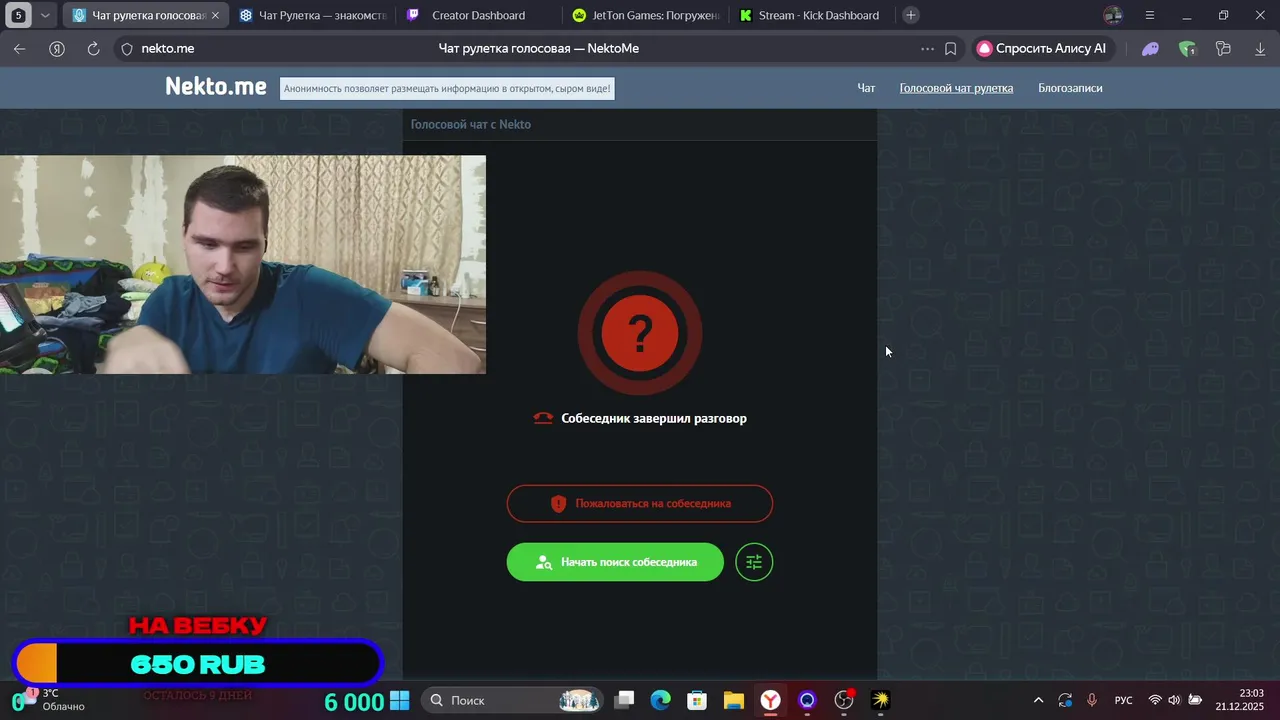Click the site protection shield icon
The width and height of the screenshot is (1280, 720).
tap(127, 48)
